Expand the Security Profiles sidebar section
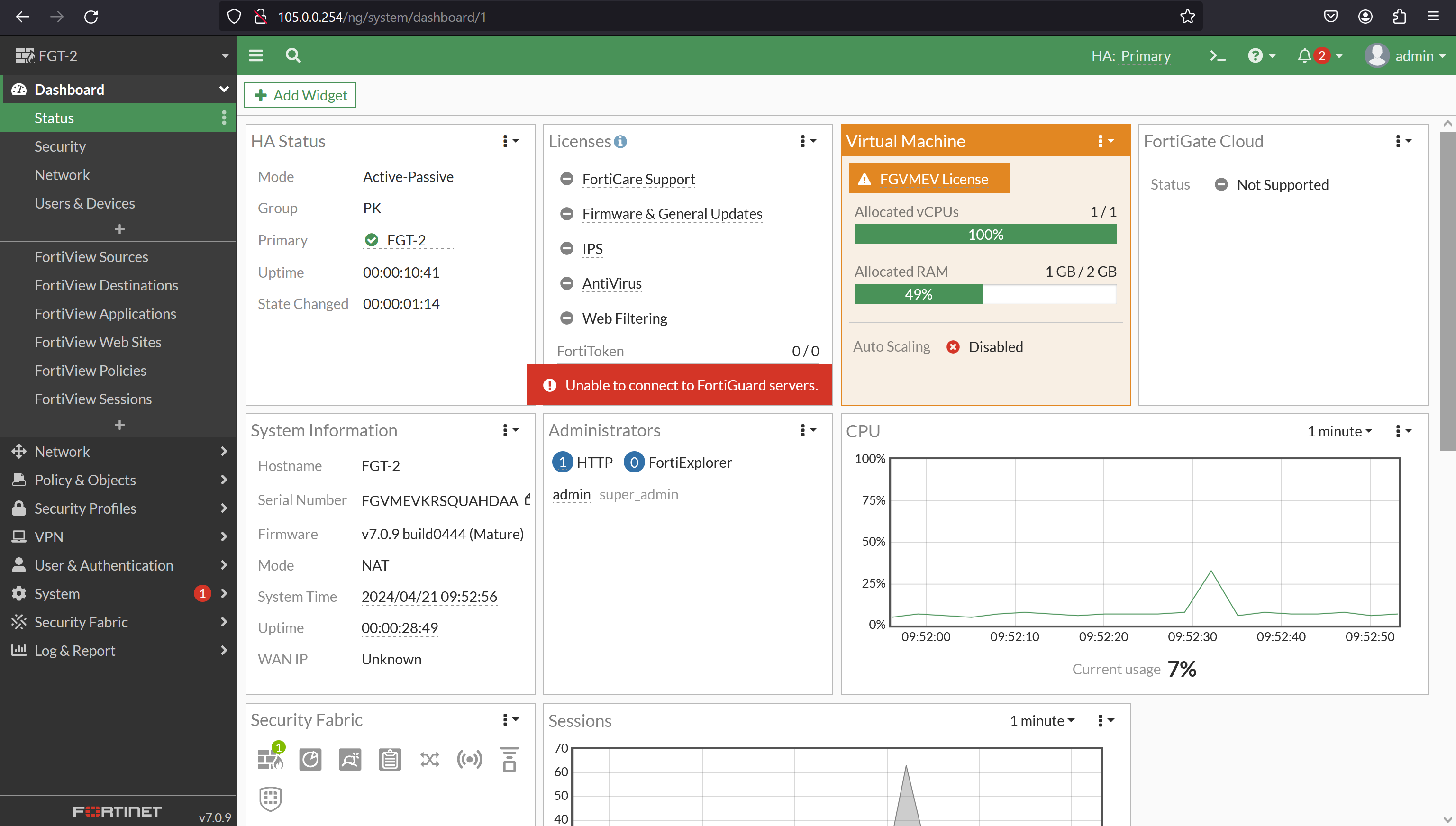The image size is (1456, 826). pos(85,508)
